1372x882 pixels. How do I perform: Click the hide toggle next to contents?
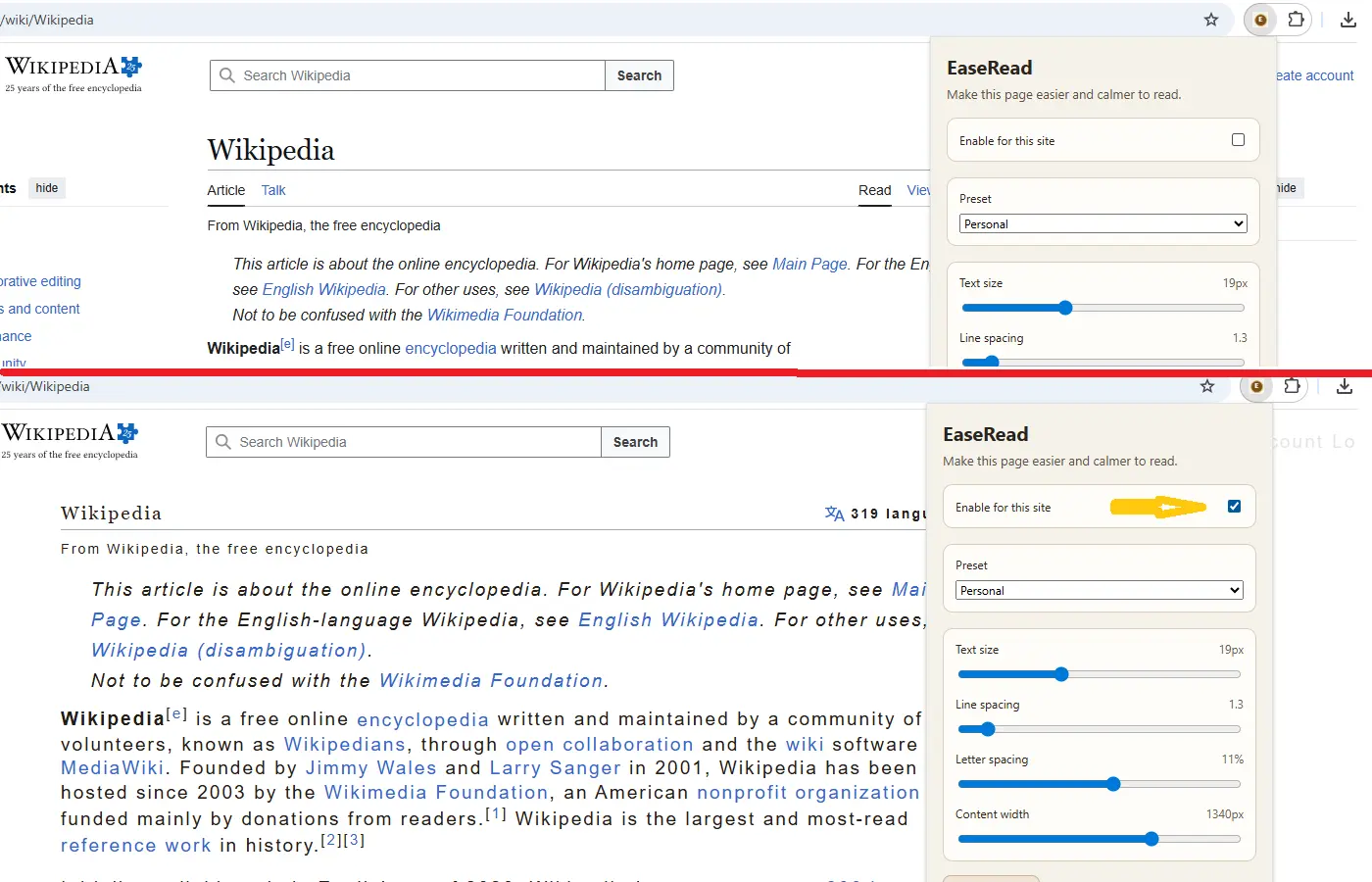(x=46, y=187)
